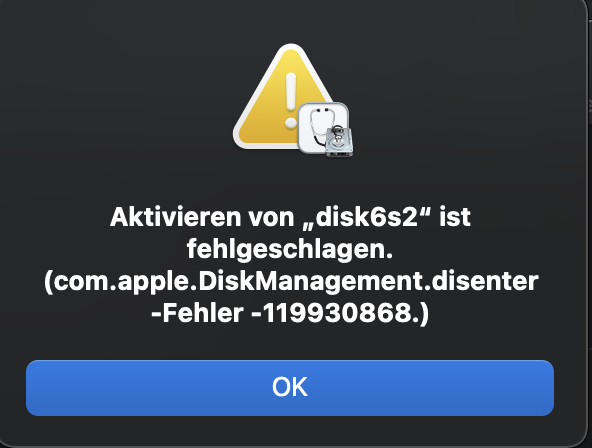Image resolution: width=592 pixels, height=448 pixels.
Task: Click the word "fehlgeschlagen." in the alert
Action: click(x=290, y=250)
